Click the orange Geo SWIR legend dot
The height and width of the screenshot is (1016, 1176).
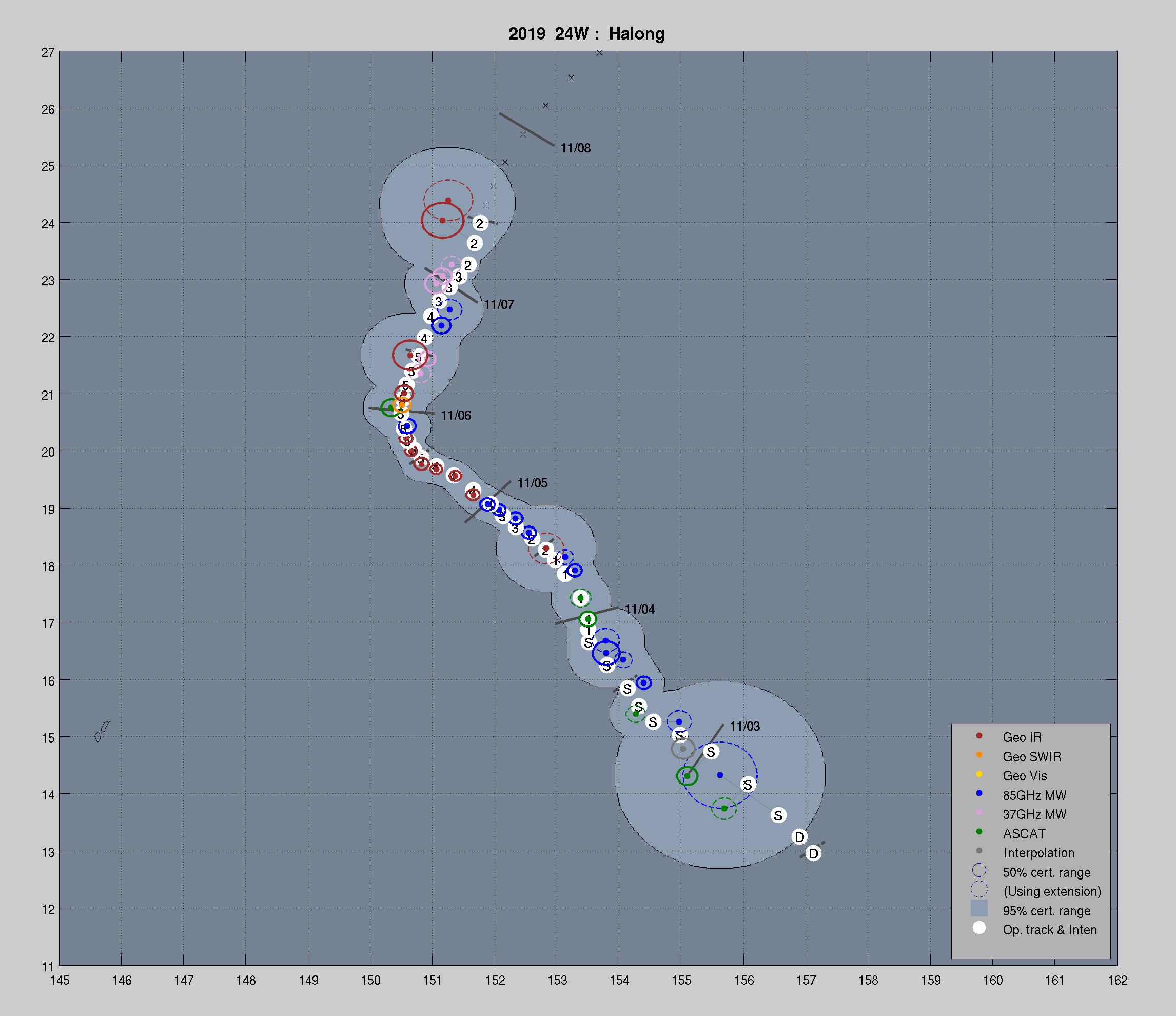[x=978, y=755]
